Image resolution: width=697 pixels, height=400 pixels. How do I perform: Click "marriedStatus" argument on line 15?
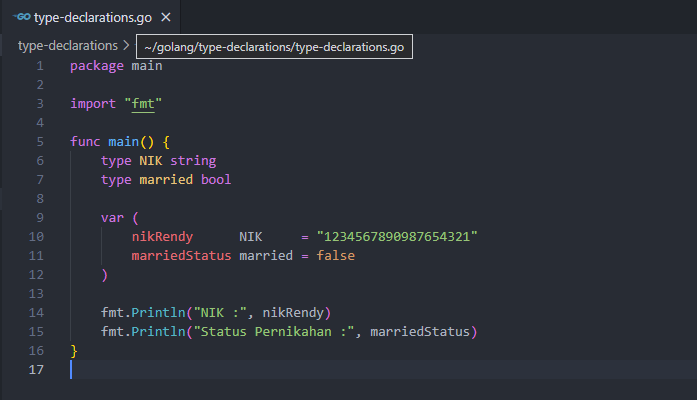420,332
